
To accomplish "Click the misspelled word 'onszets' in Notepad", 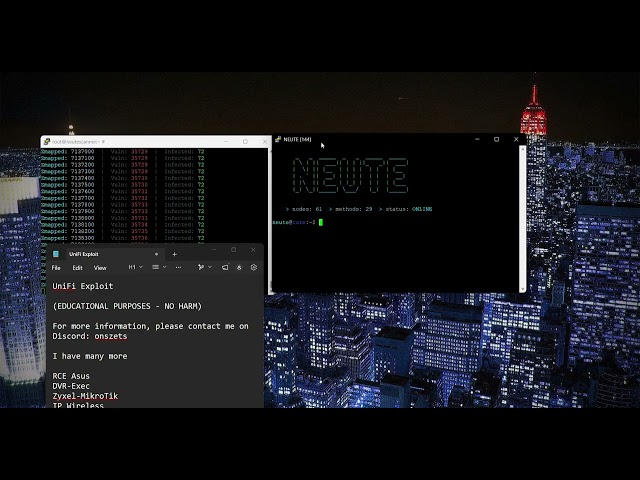I will pos(111,336).
